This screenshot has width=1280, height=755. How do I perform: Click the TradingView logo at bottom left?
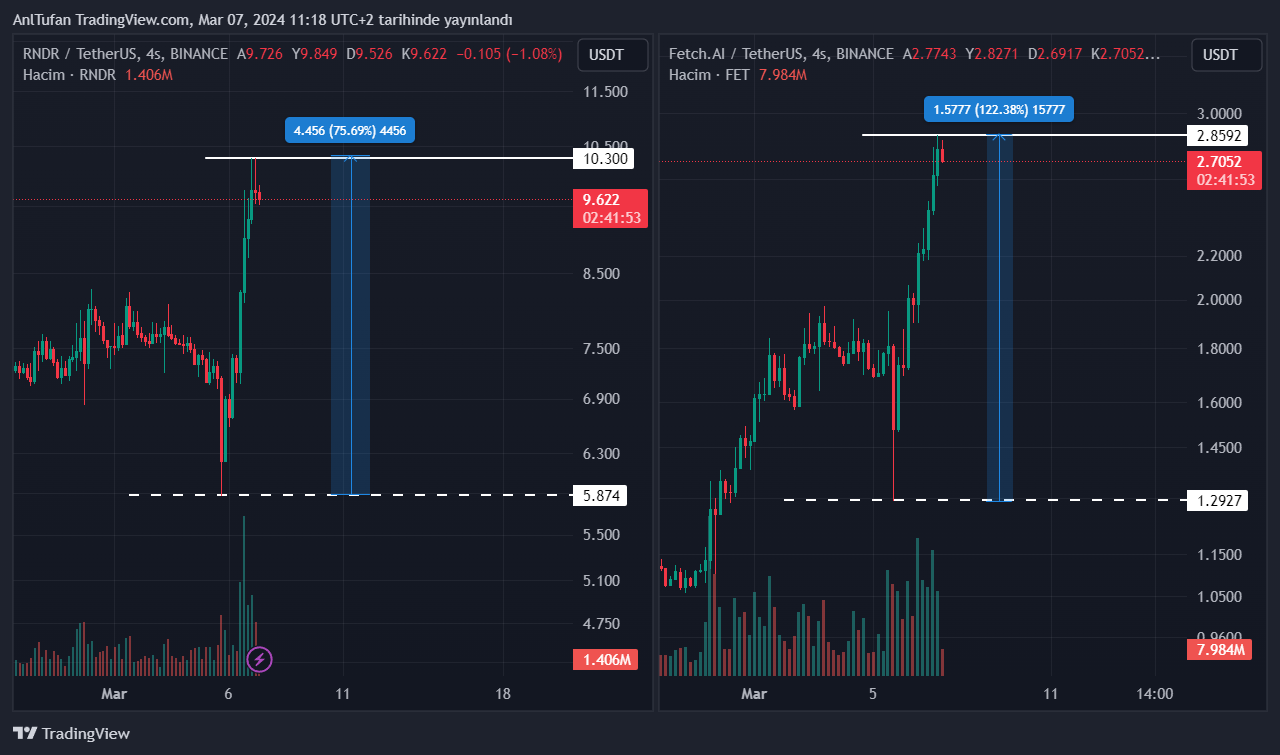coord(71,733)
